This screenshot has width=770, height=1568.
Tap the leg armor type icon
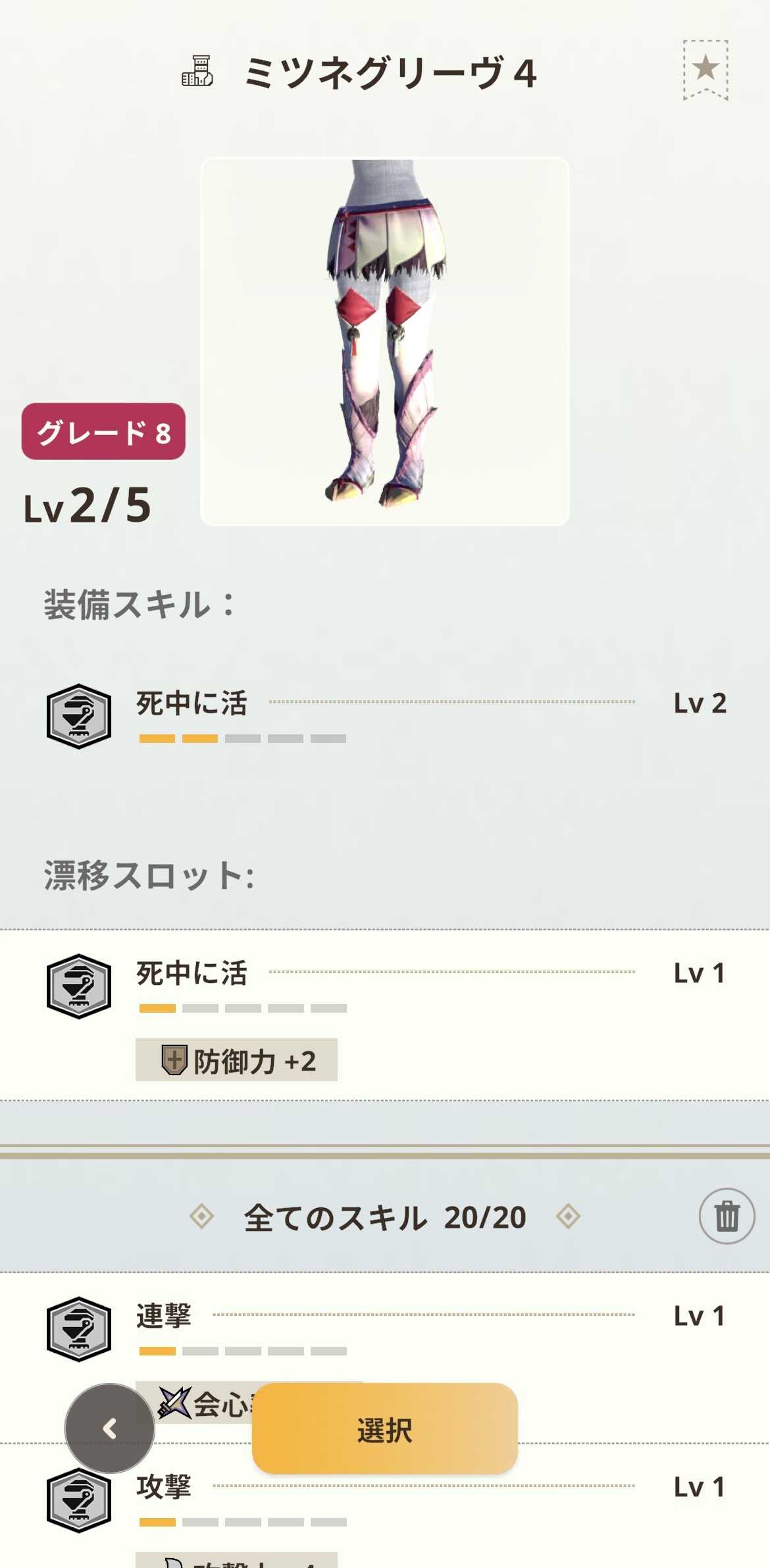click(x=197, y=71)
